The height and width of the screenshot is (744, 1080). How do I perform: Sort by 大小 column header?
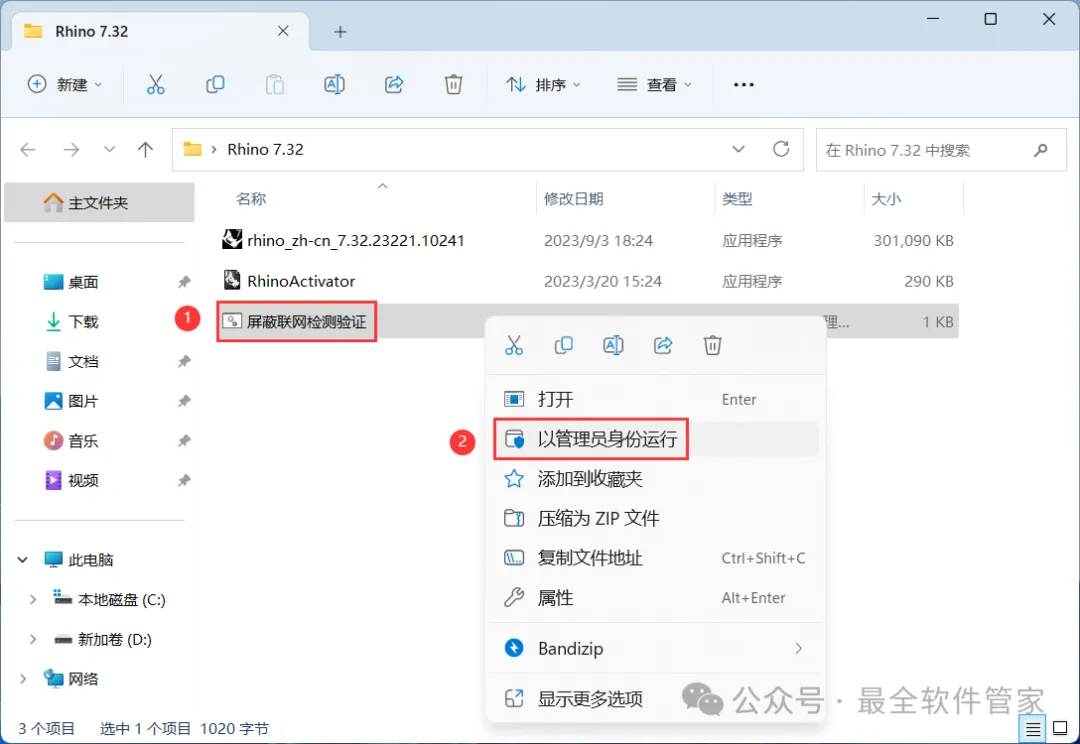886,199
